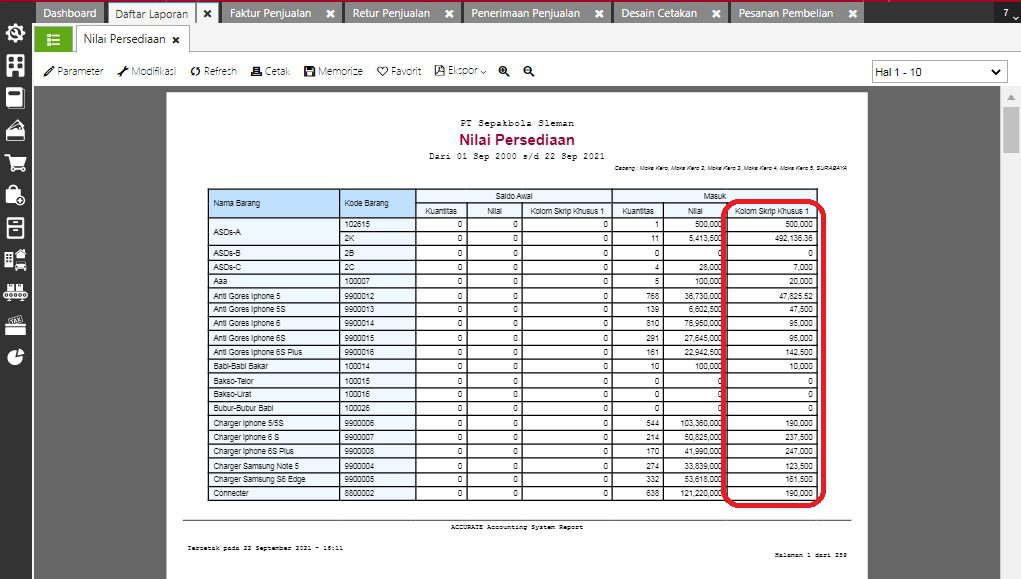Click the zoom in magnifier icon
The height and width of the screenshot is (579, 1021).
(x=504, y=71)
